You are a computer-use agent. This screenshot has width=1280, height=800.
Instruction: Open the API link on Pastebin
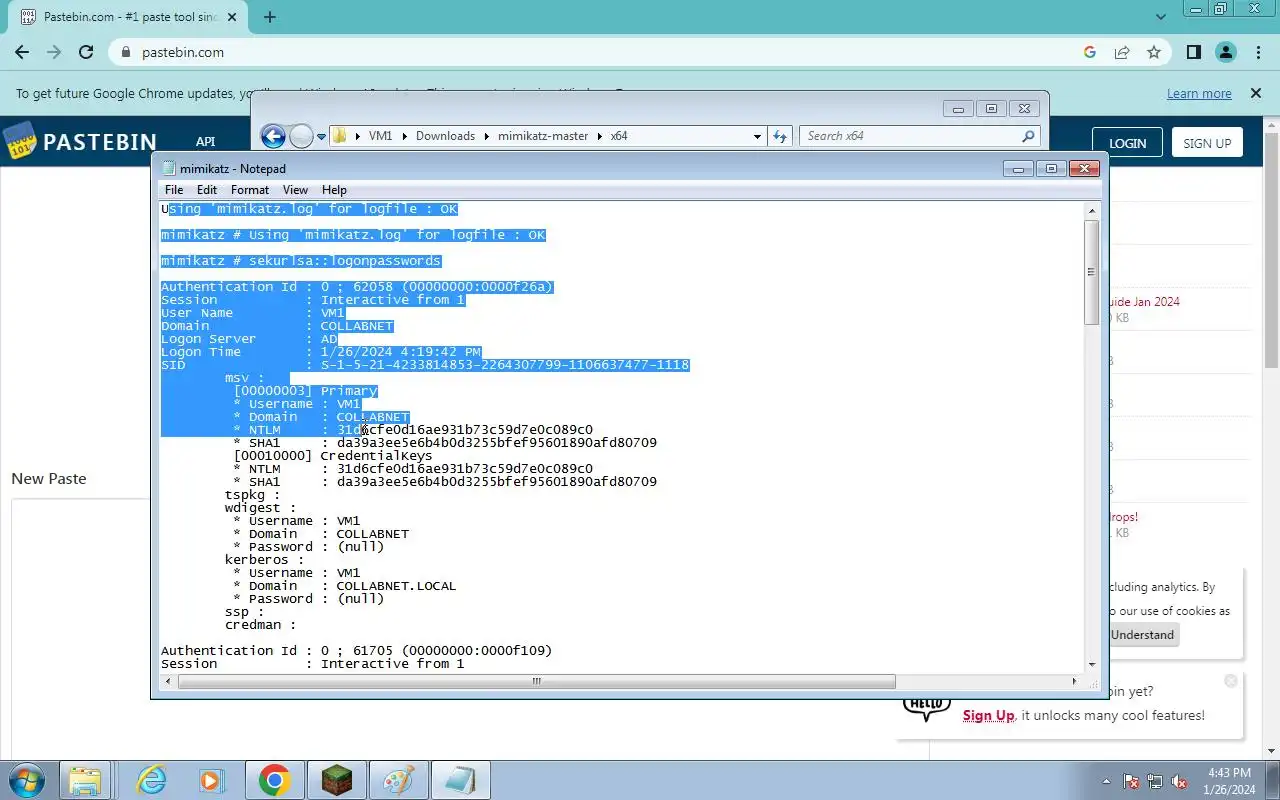pos(206,142)
